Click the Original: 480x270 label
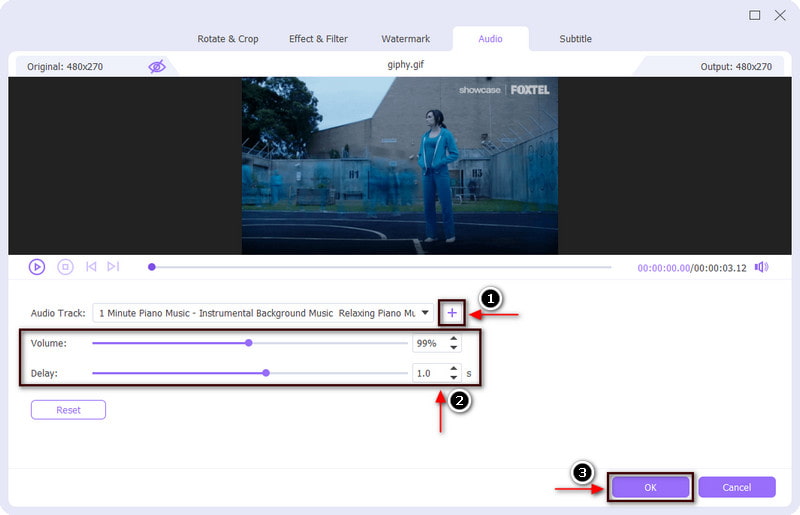Viewport: 800px width, 515px height. pos(65,66)
